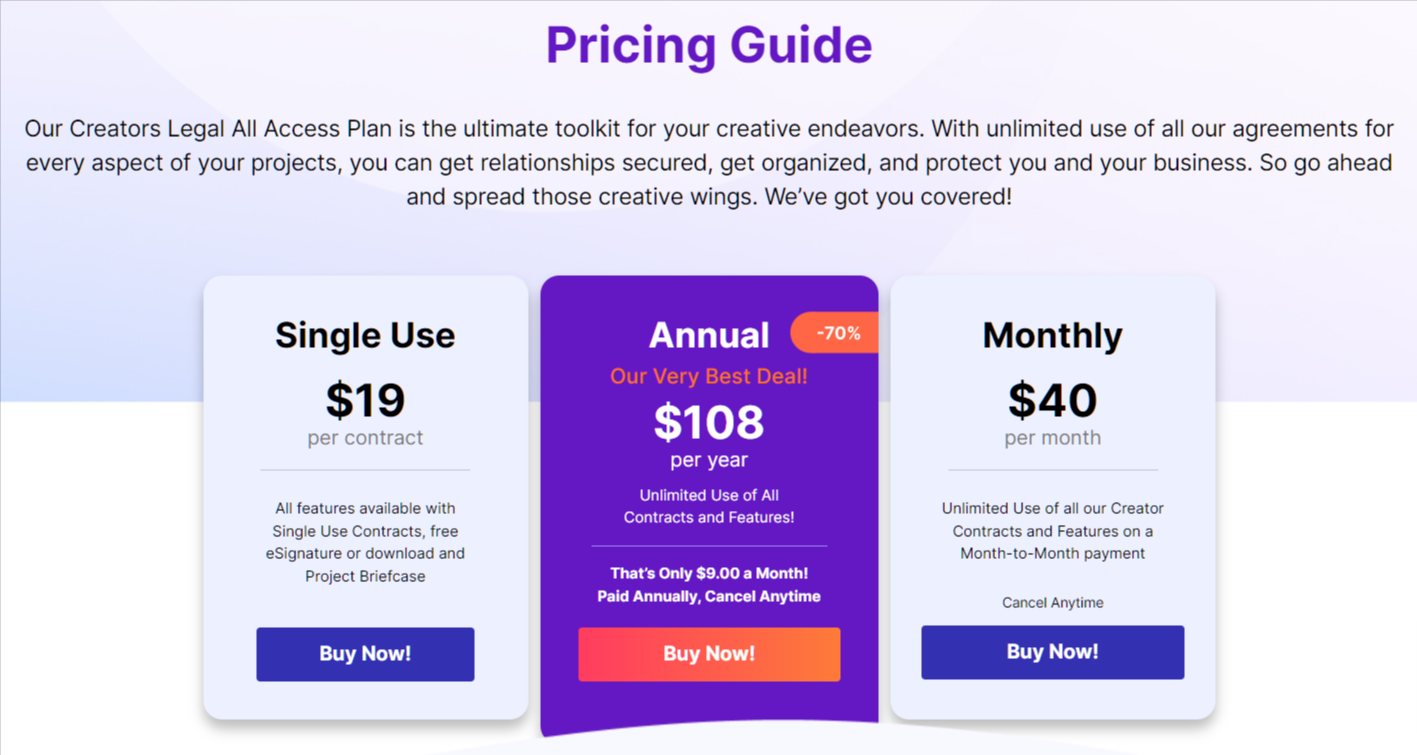This screenshot has width=1417, height=755.
Task: Click the "Cancel Anytime" note in the Monthly card
Action: click(1052, 602)
